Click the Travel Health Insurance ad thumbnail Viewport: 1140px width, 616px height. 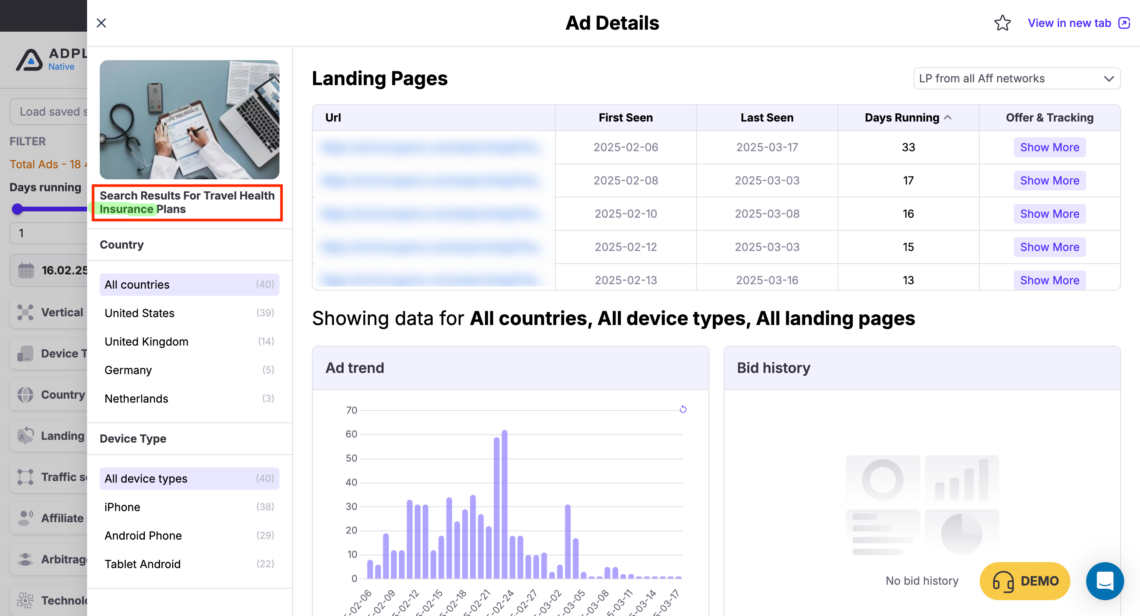(189, 120)
